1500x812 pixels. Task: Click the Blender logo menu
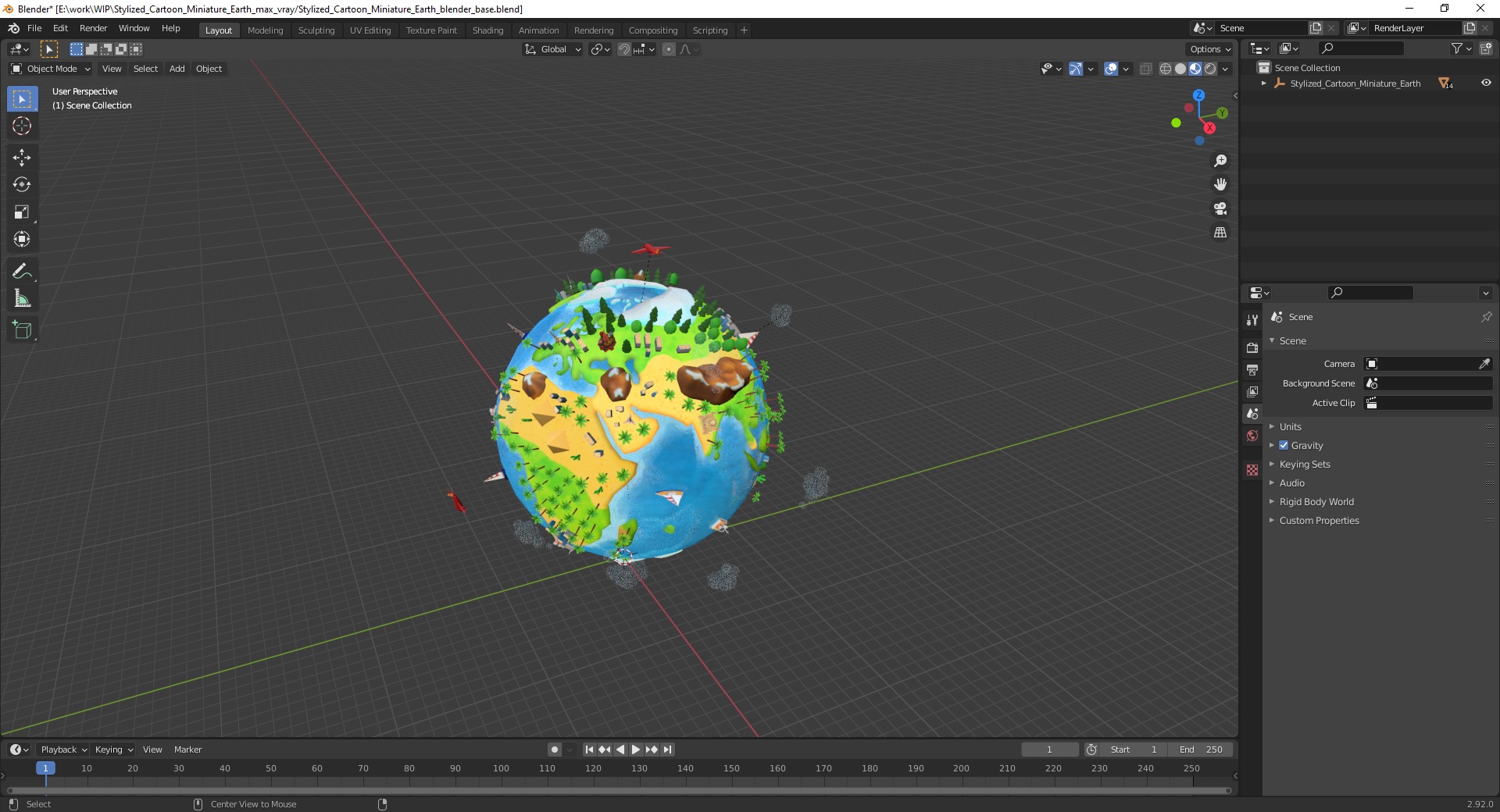pyautogui.click(x=13, y=28)
